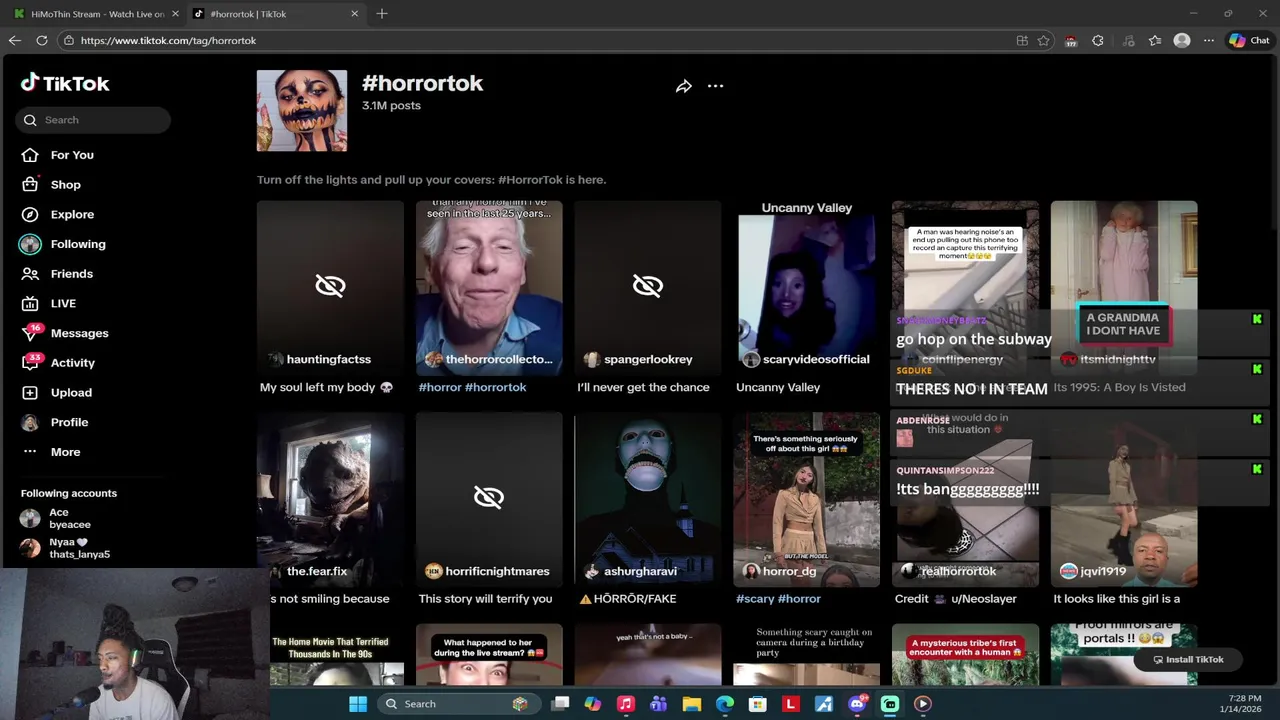Open browser profile avatar
1280x720 pixels.
pos(1182,40)
